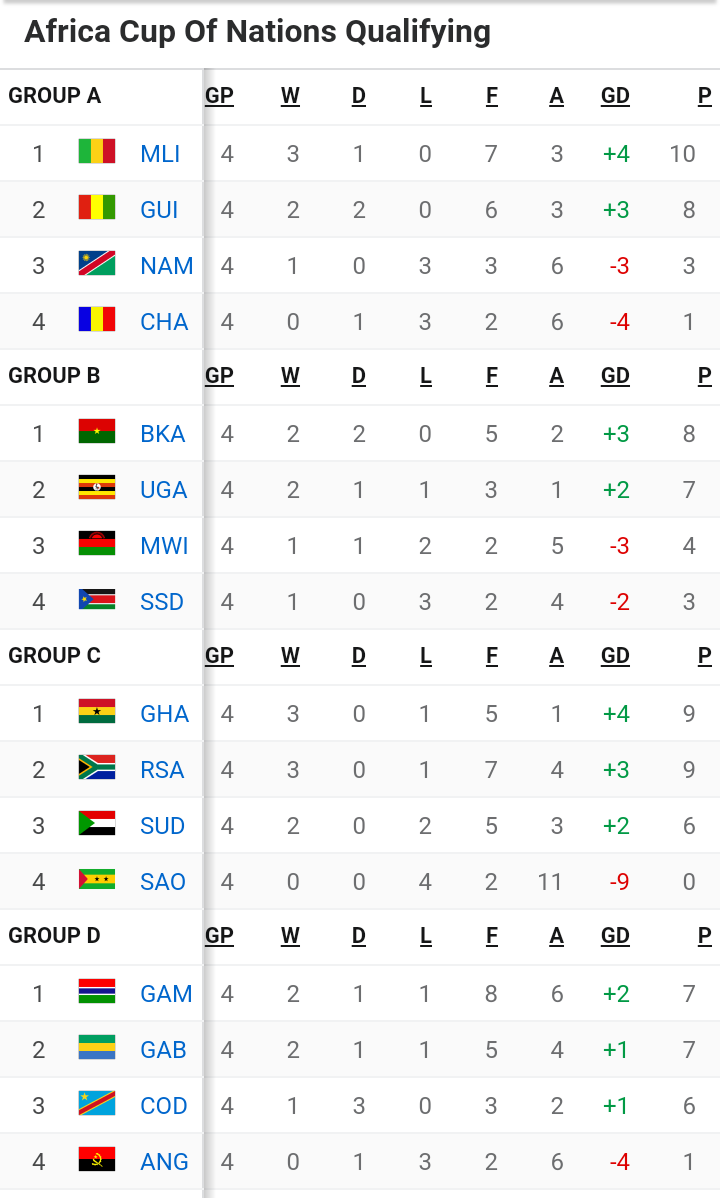Open the CHA team link

click(164, 321)
